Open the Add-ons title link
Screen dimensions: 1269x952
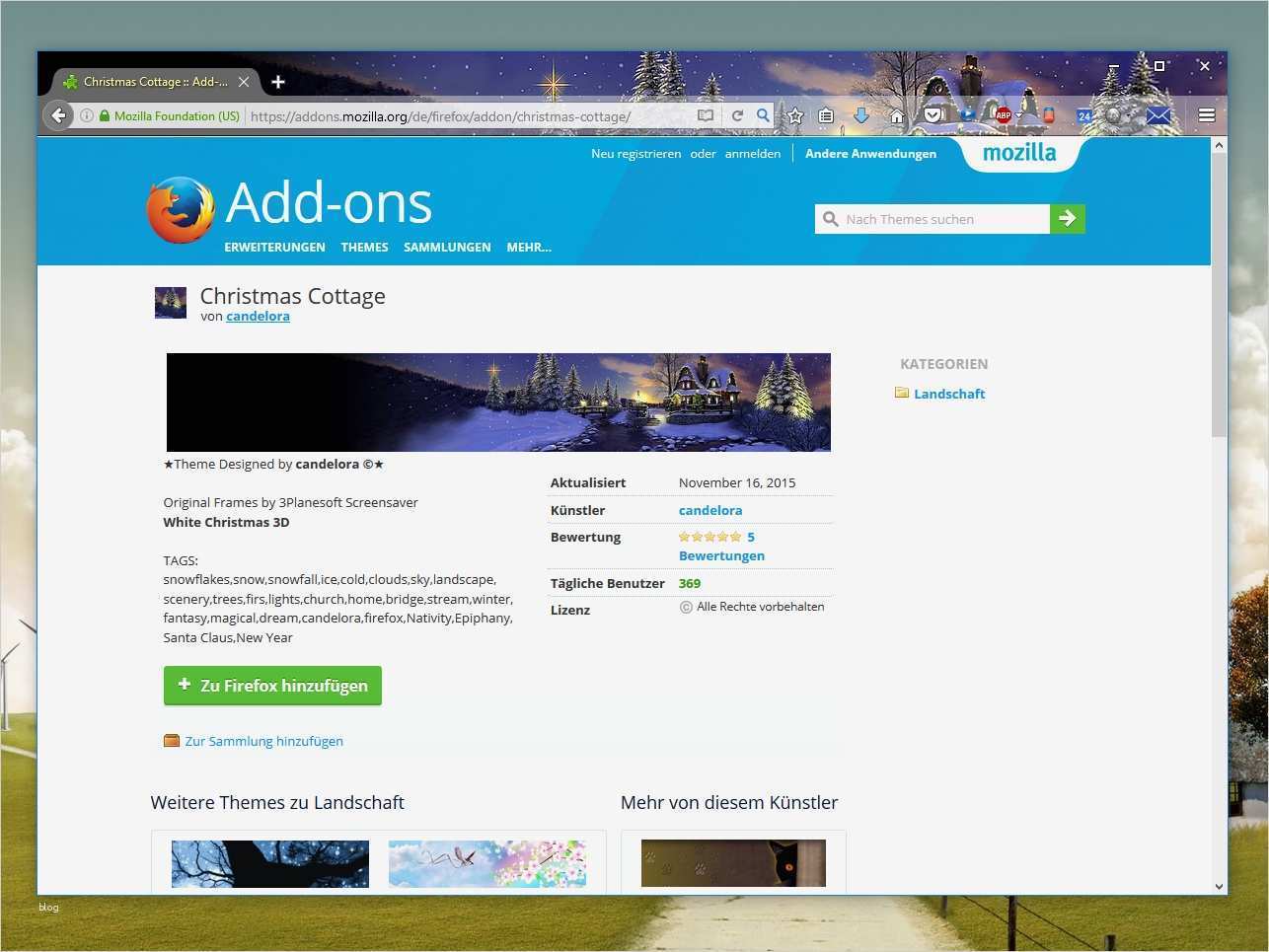coord(329,203)
